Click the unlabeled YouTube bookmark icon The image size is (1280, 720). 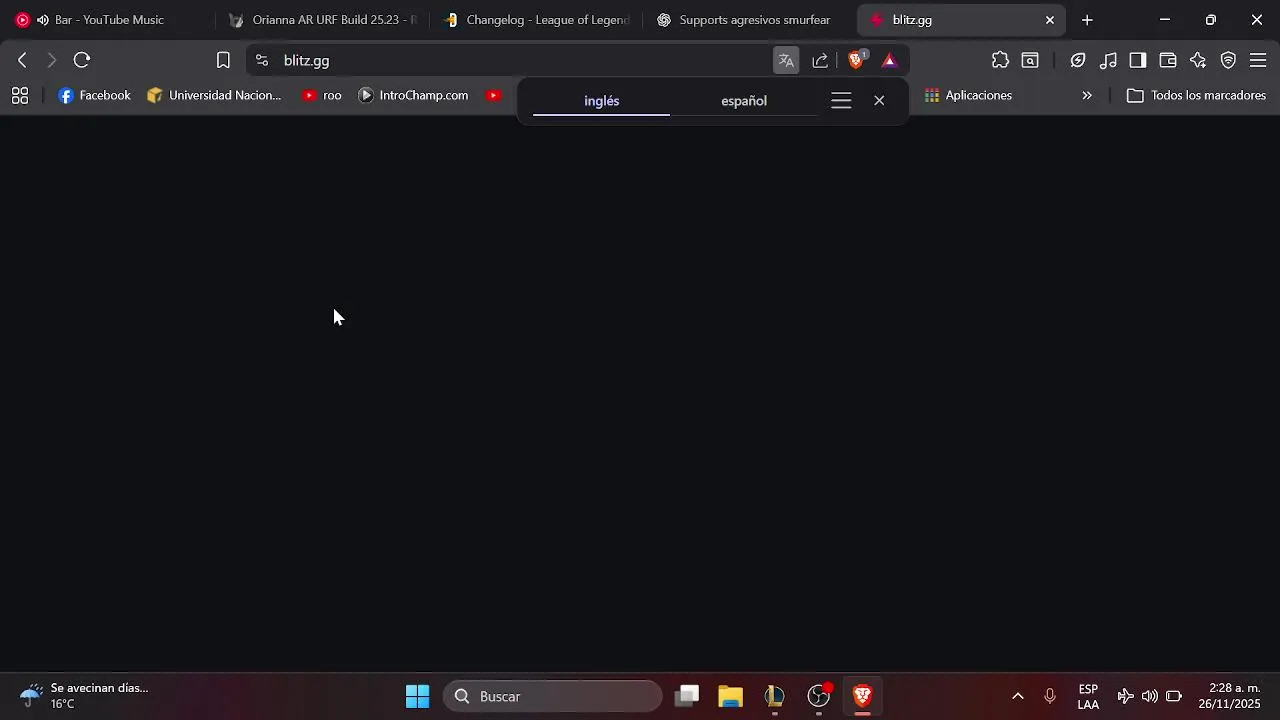tap(494, 96)
